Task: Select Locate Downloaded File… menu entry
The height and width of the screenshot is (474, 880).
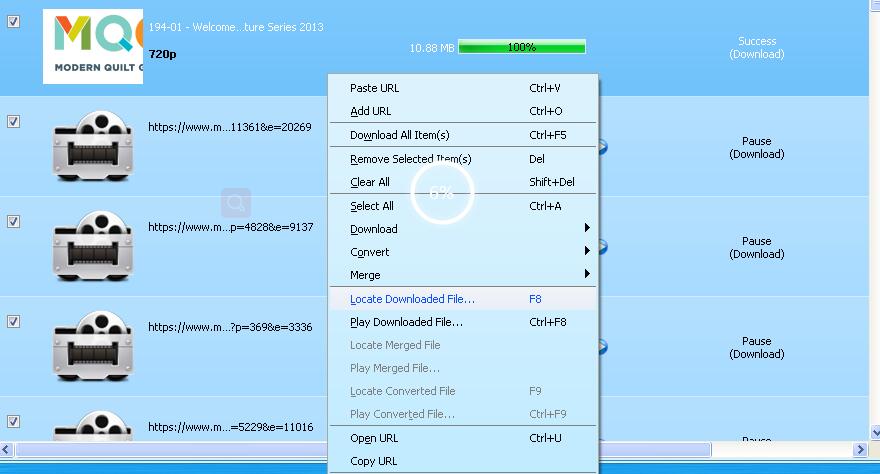Action: point(463,299)
